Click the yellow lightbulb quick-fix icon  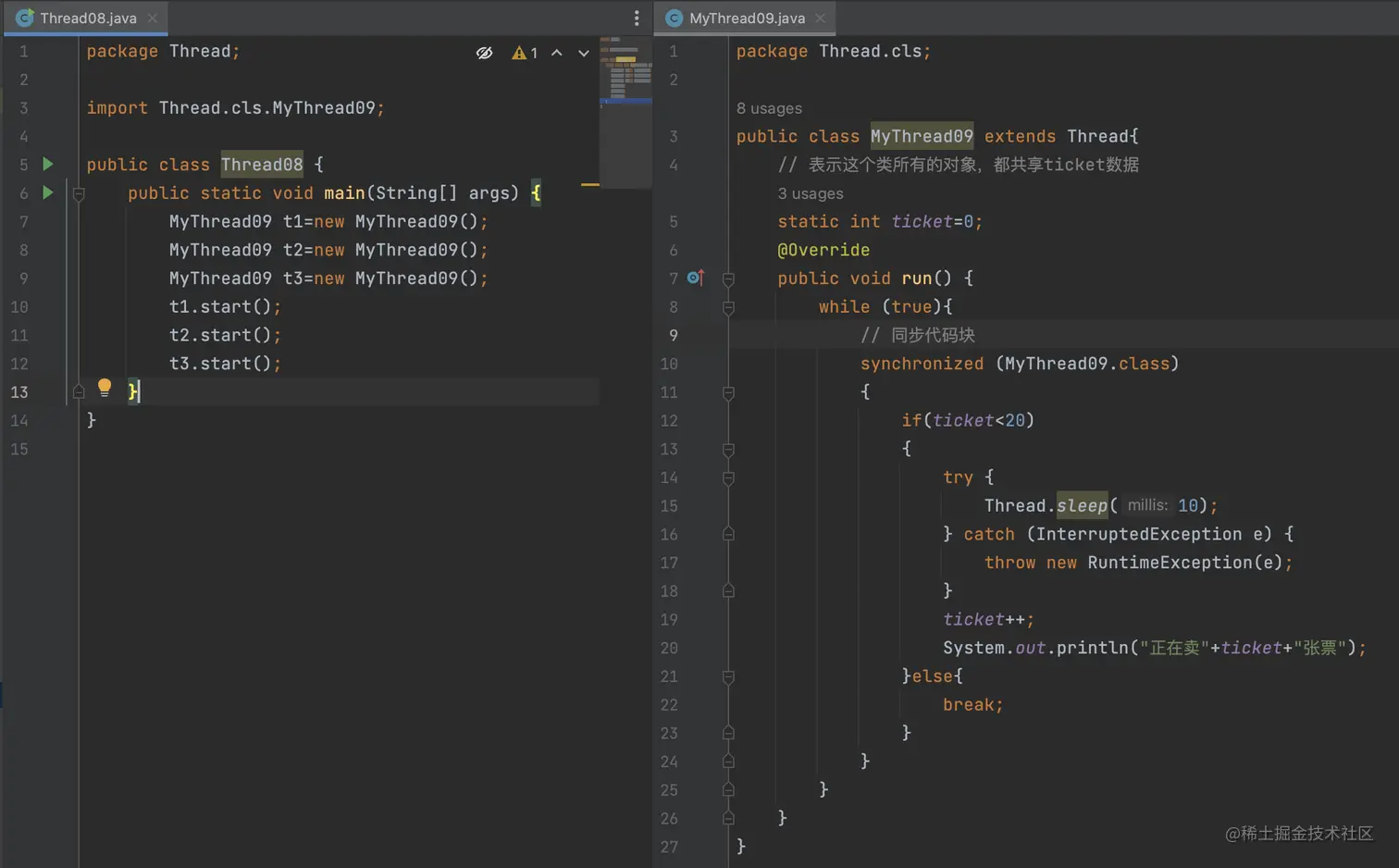(105, 388)
